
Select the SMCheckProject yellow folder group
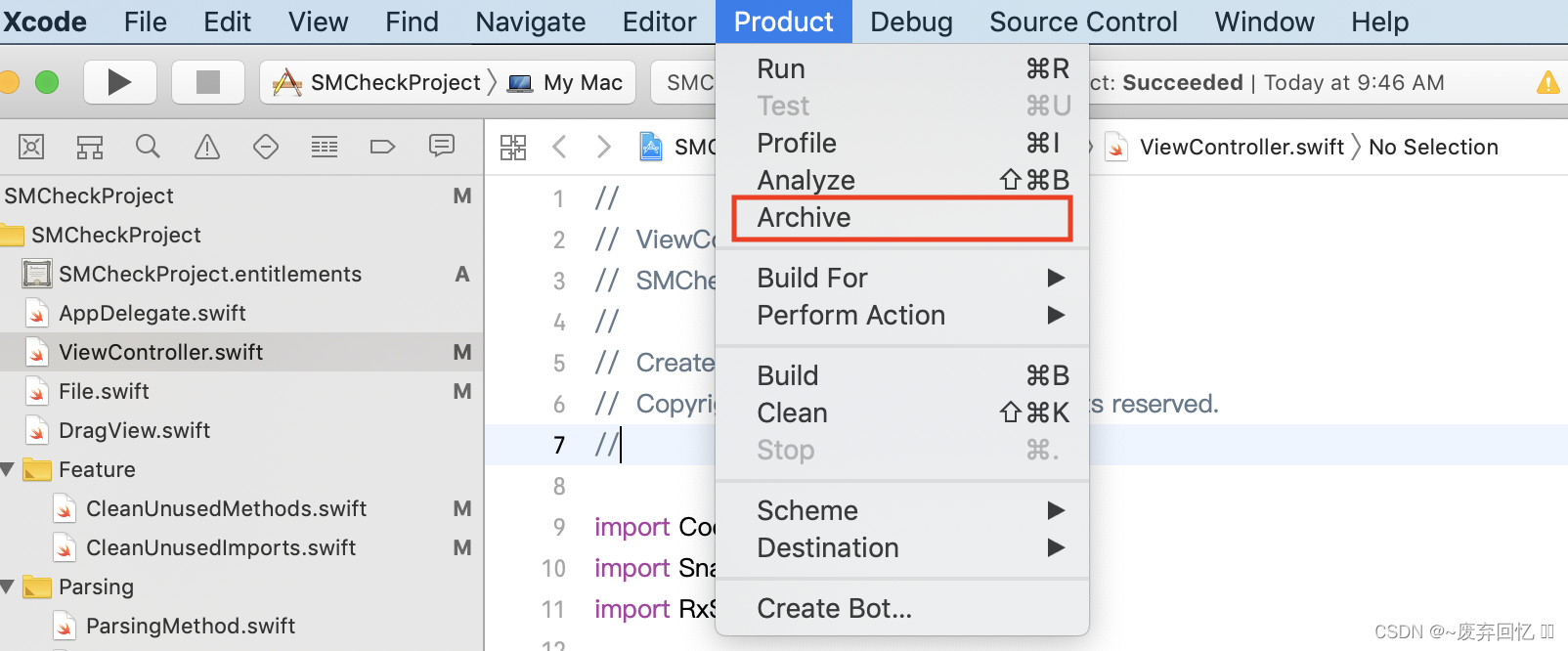point(241,236)
